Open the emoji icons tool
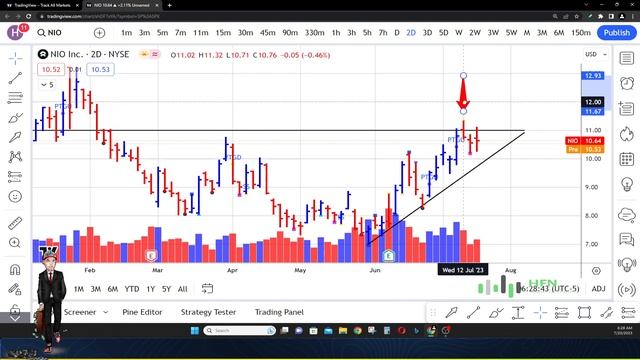640x360 pixels. (x=16, y=197)
